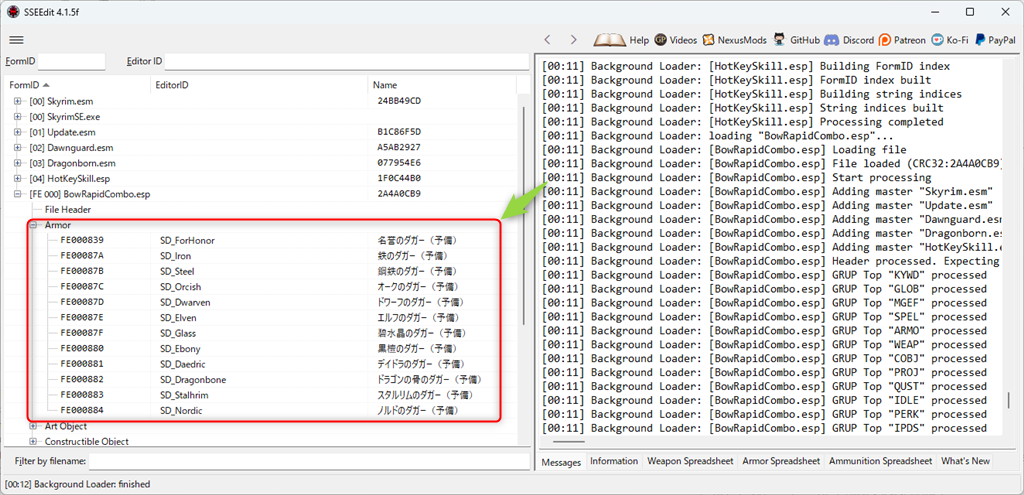This screenshot has height=495, width=1024.
Task: Click the Discord logo icon
Action: click(831, 40)
